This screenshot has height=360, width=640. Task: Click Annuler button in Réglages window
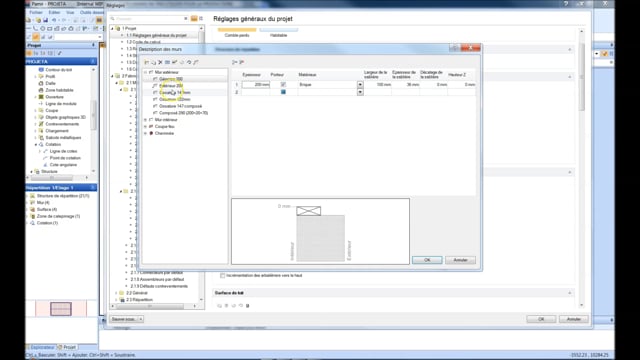pyautogui.click(x=574, y=319)
